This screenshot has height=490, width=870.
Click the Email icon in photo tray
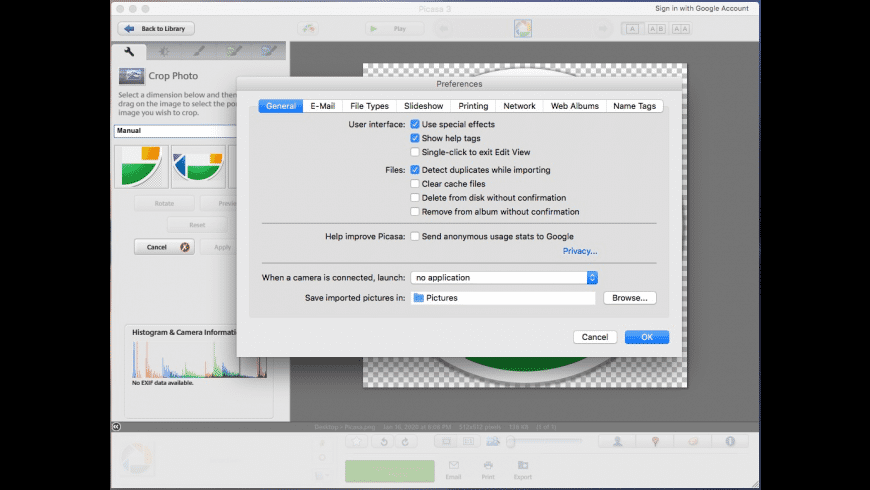point(453,469)
